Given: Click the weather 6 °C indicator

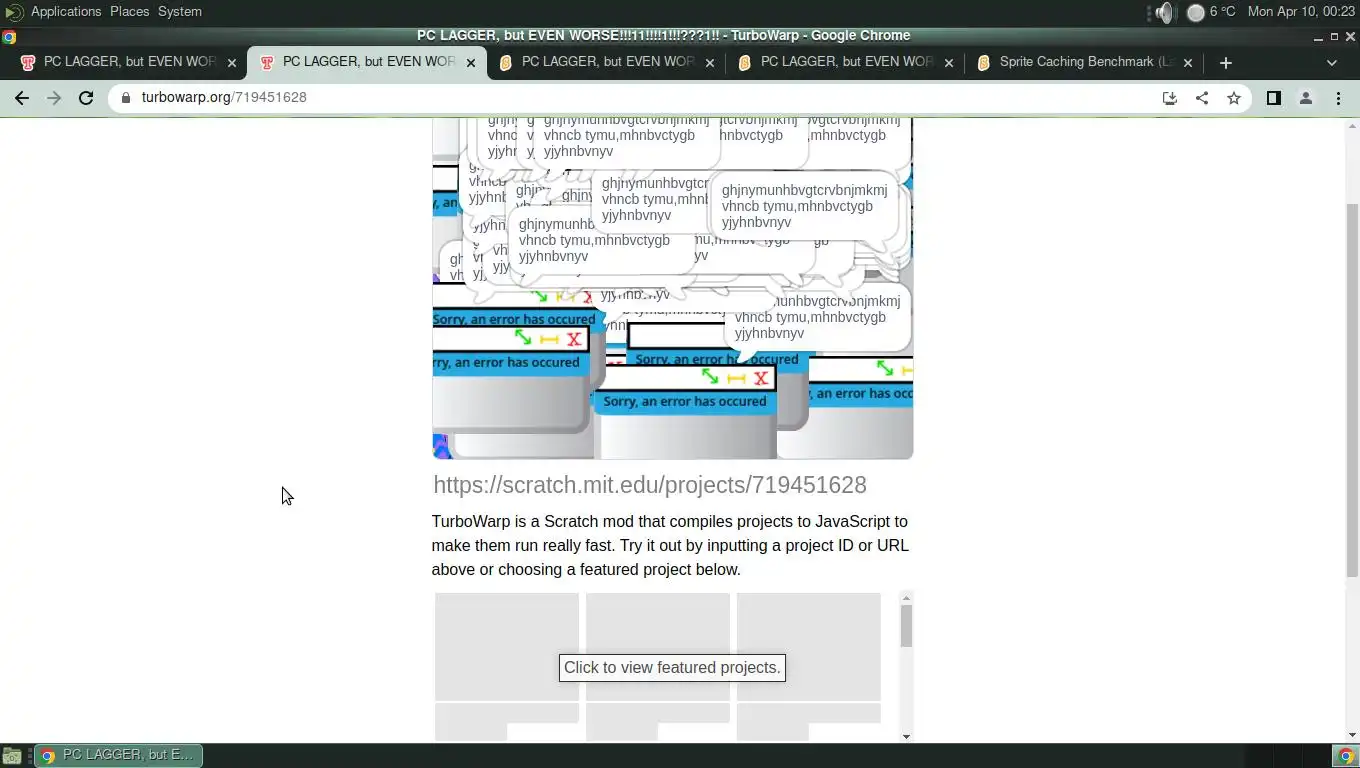Looking at the screenshot, I should point(1210,12).
